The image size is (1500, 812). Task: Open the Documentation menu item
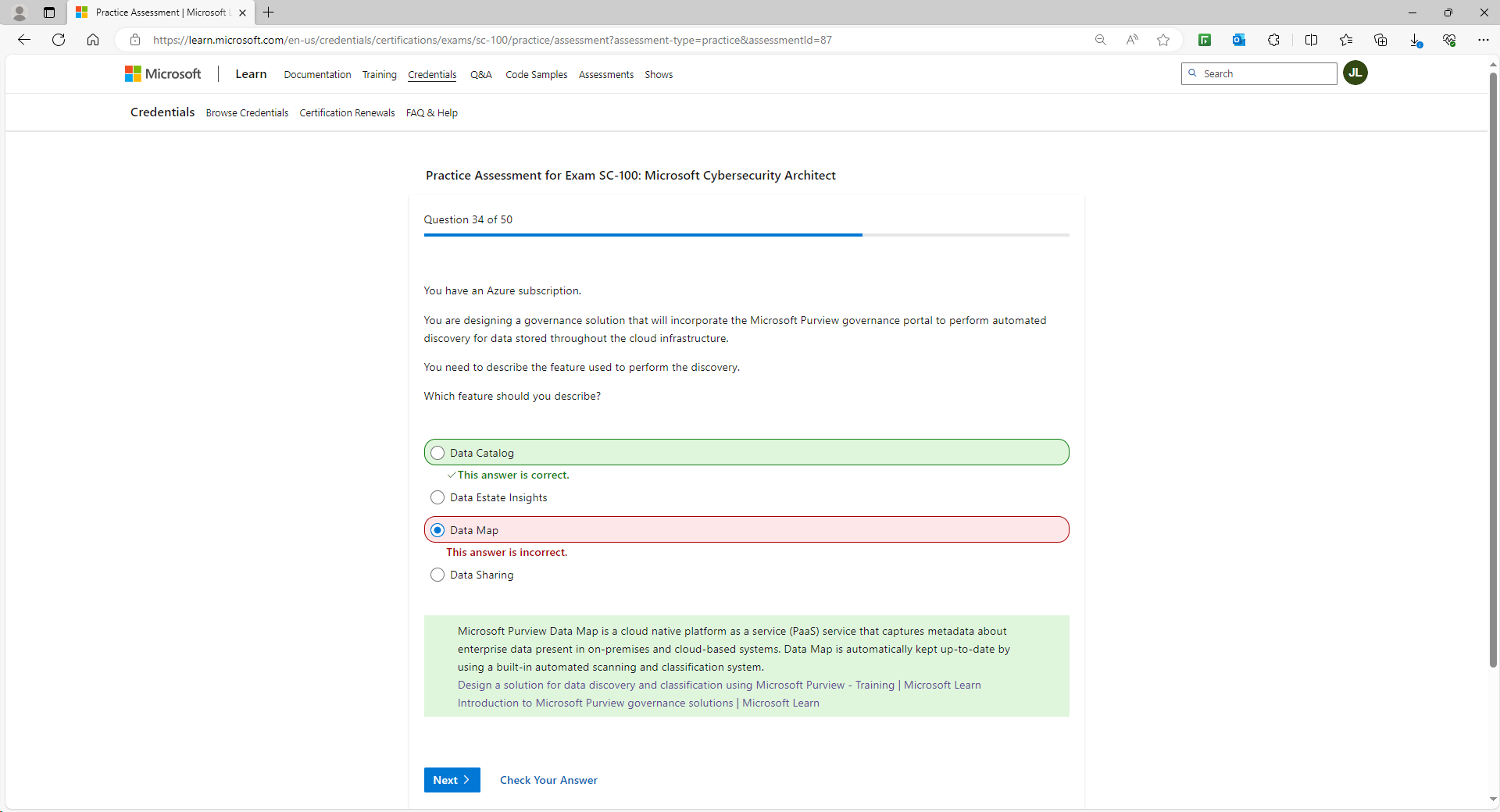[317, 75]
